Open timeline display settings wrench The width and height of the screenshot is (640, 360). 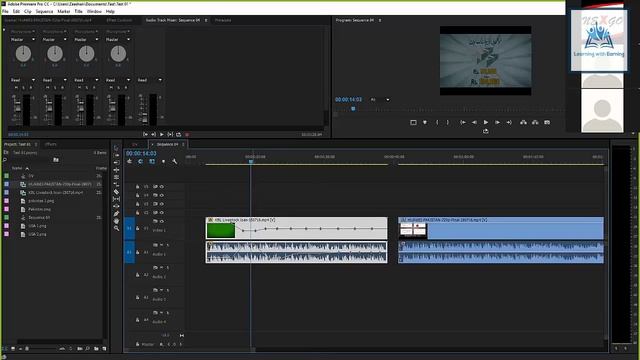175,162
